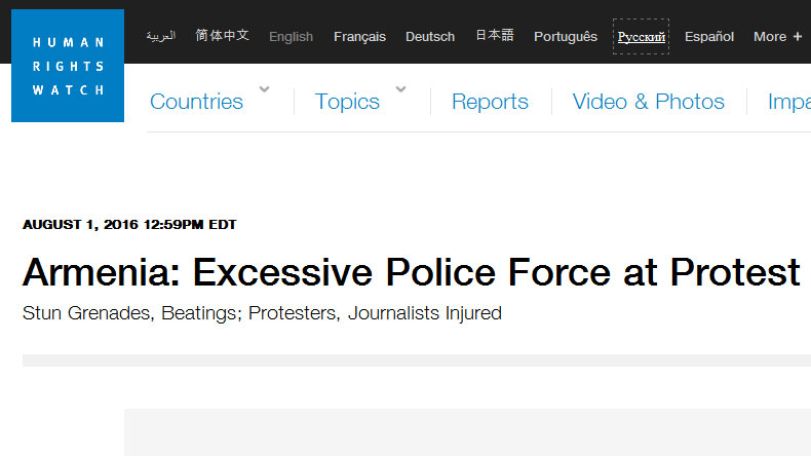811x456 pixels.
Task: Expand Topics dropdown chevron
Action: point(401,89)
